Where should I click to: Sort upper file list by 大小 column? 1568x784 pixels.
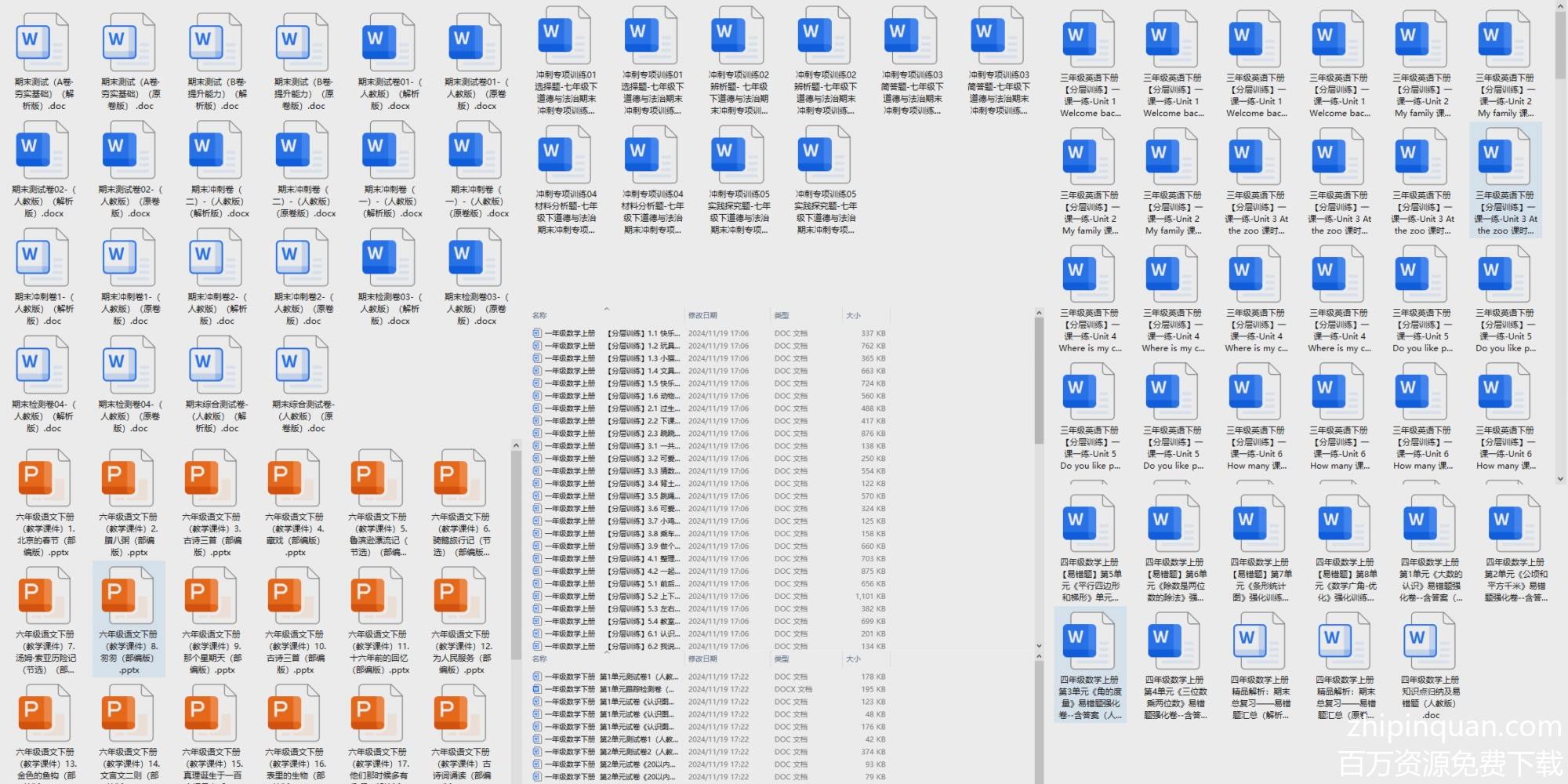pyautogui.click(x=853, y=315)
